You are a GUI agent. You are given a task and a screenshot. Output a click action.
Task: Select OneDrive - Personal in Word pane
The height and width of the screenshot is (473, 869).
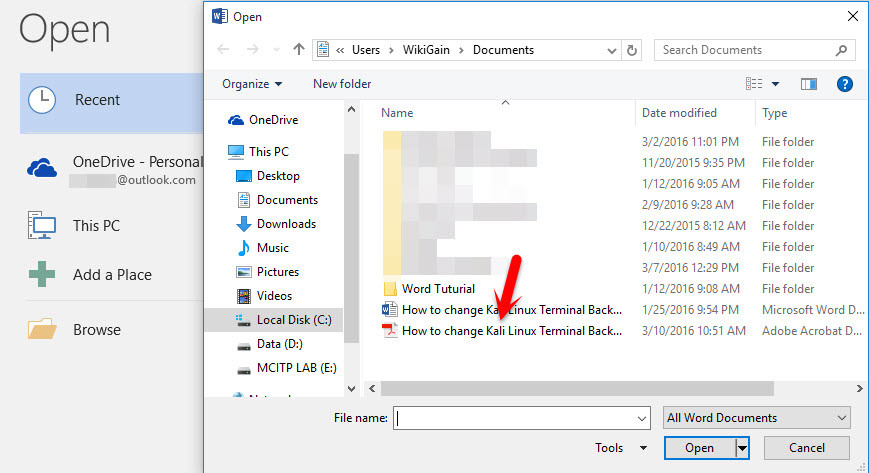(115, 169)
